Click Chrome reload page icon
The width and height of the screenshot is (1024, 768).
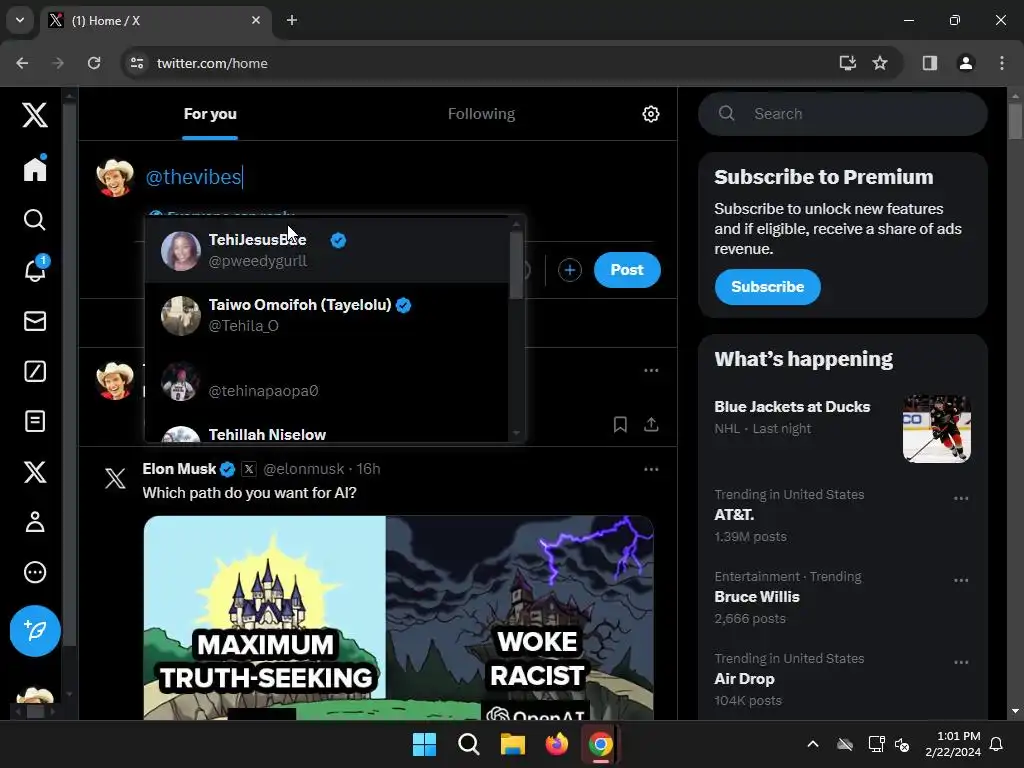click(x=94, y=63)
